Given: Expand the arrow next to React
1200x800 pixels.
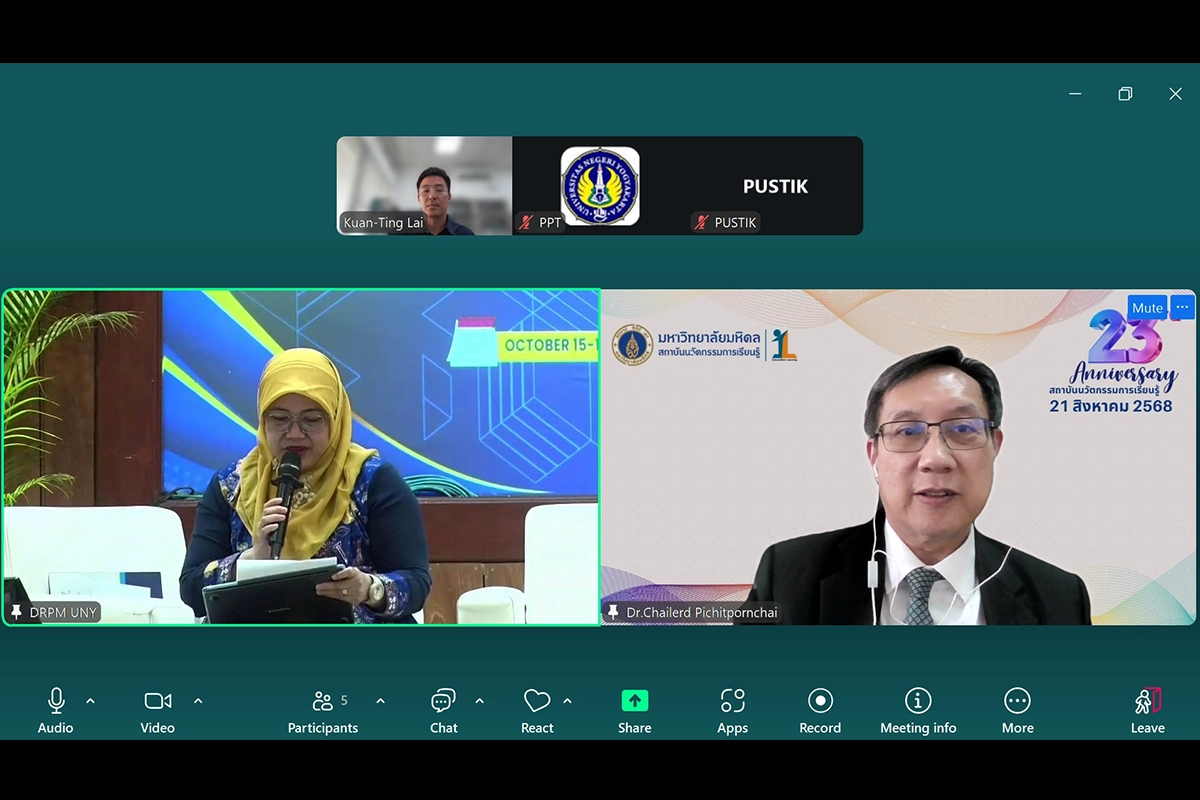Looking at the screenshot, I should point(567,701).
